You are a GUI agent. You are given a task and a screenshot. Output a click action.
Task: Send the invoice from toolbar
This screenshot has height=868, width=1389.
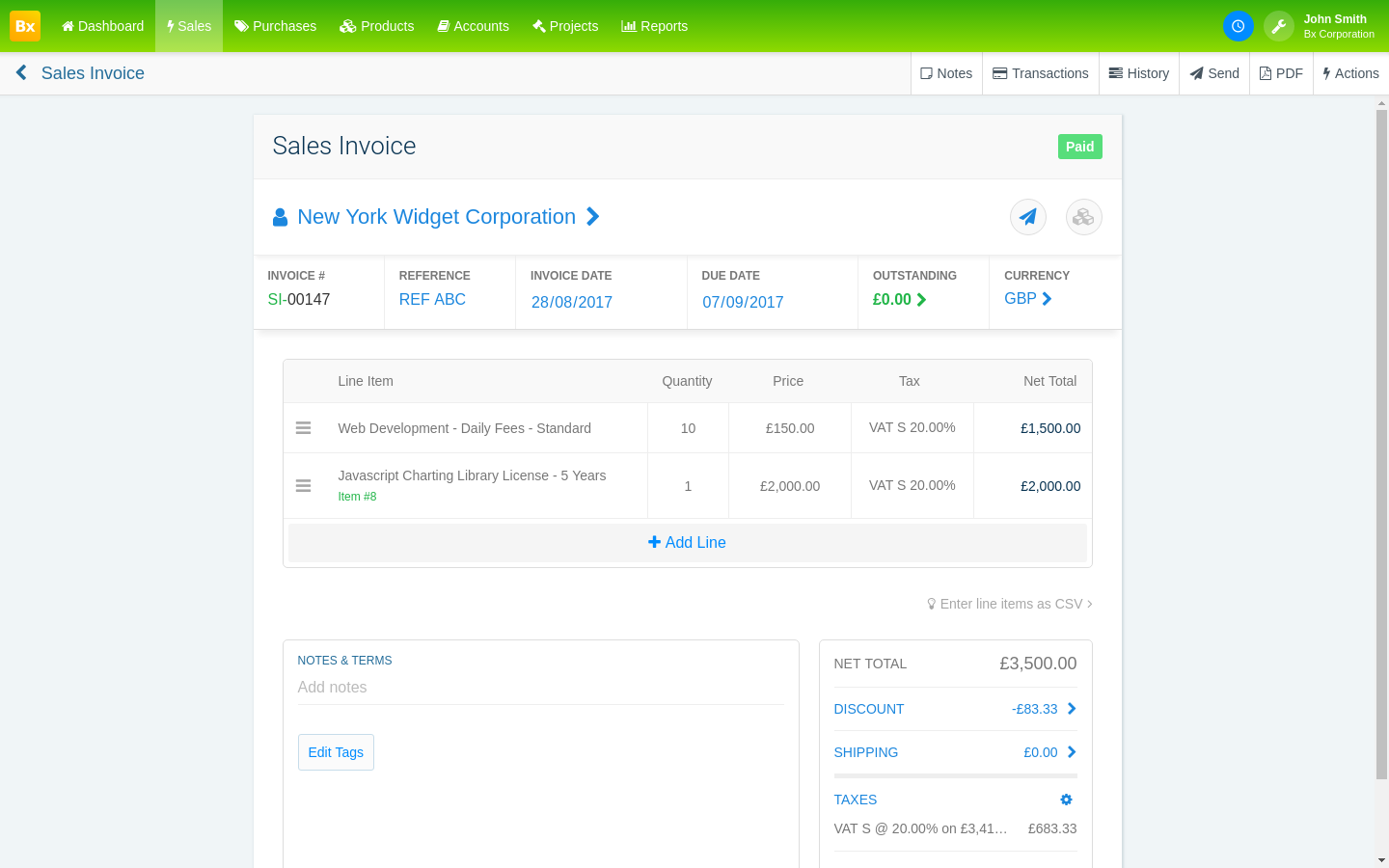(1214, 73)
